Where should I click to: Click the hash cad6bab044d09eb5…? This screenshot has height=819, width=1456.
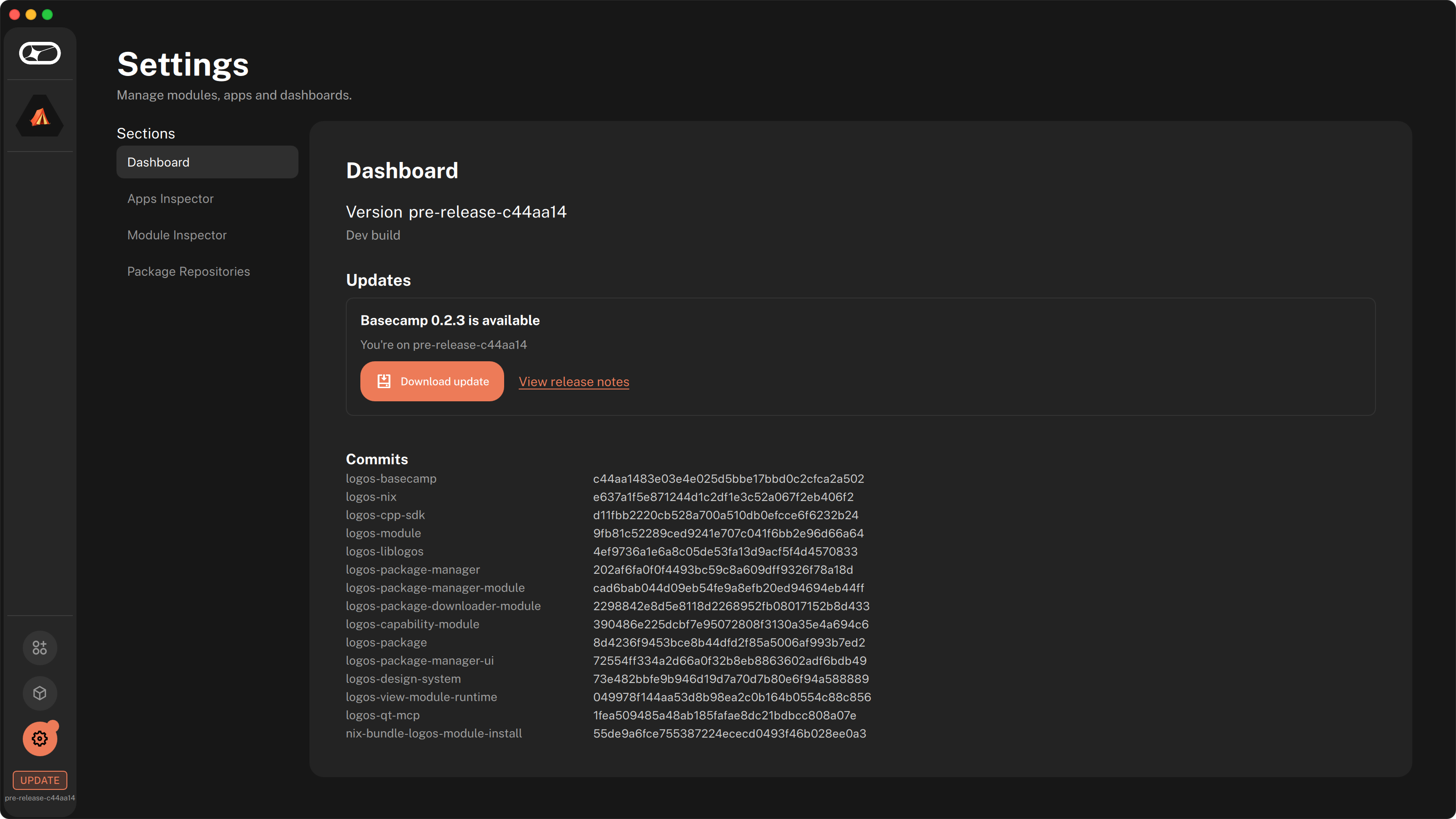pos(728,588)
